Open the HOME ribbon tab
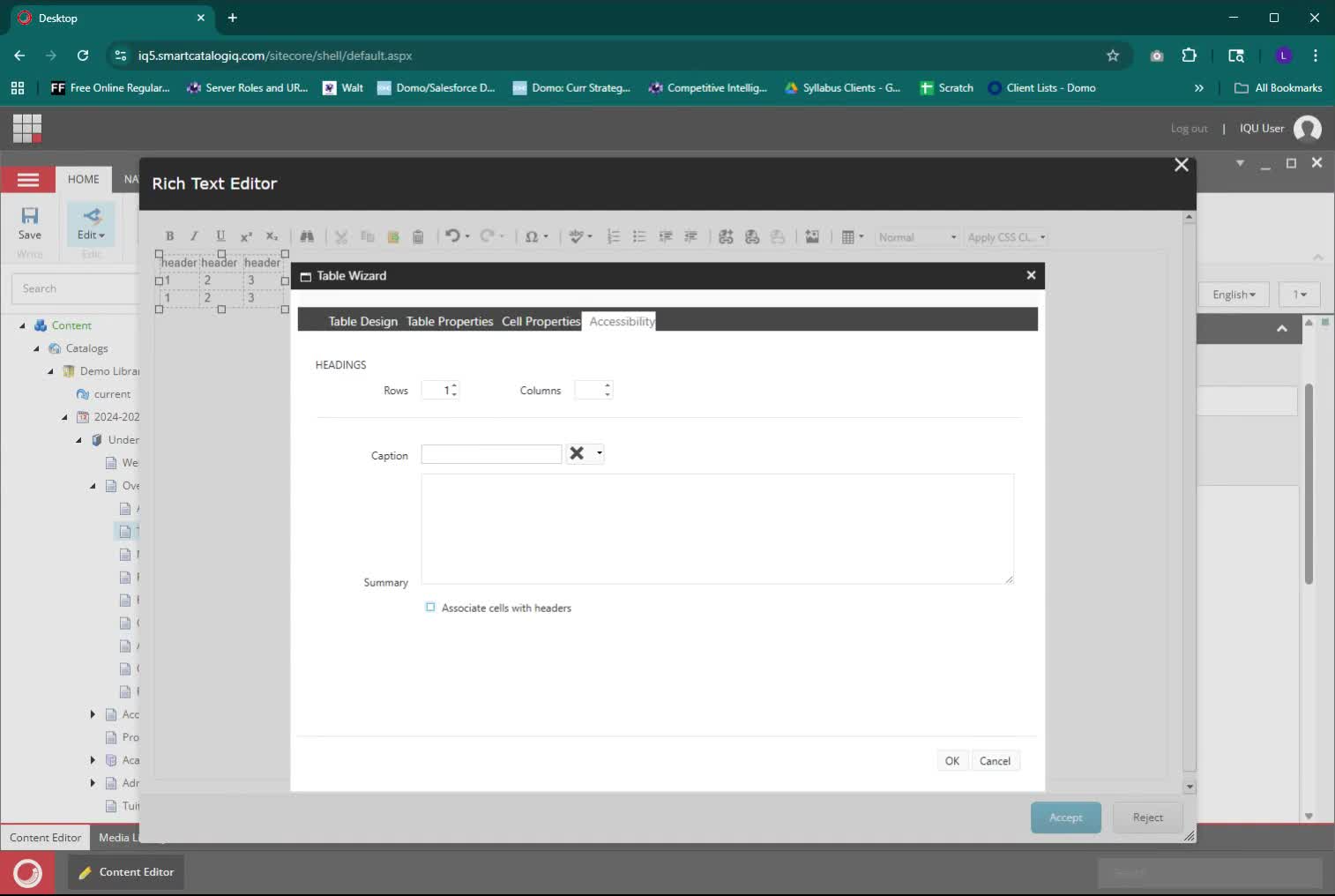 tap(84, 179)
